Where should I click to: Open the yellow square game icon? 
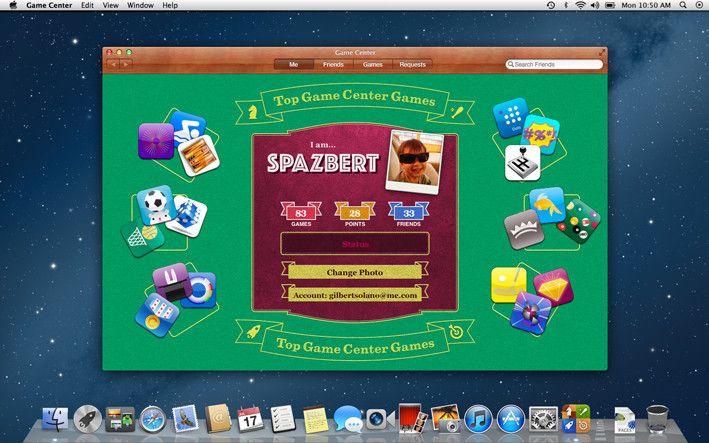point(509,285)
